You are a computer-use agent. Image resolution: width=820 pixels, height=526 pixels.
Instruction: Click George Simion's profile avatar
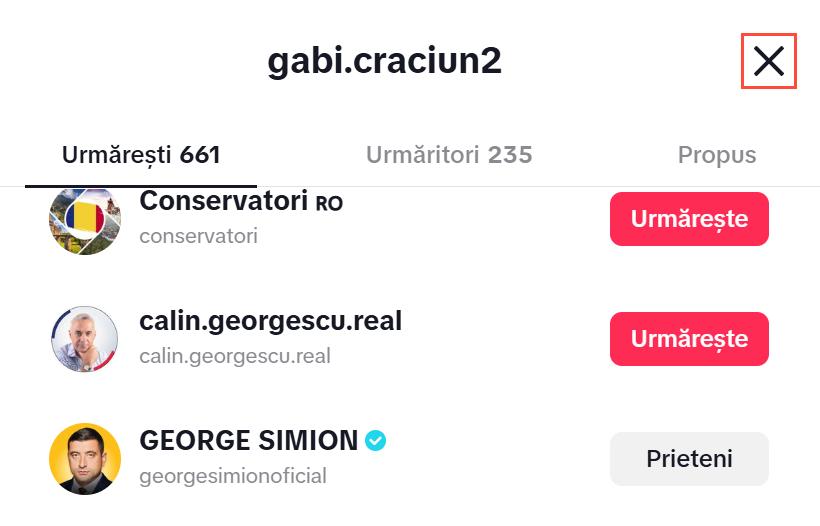[85, 459]
